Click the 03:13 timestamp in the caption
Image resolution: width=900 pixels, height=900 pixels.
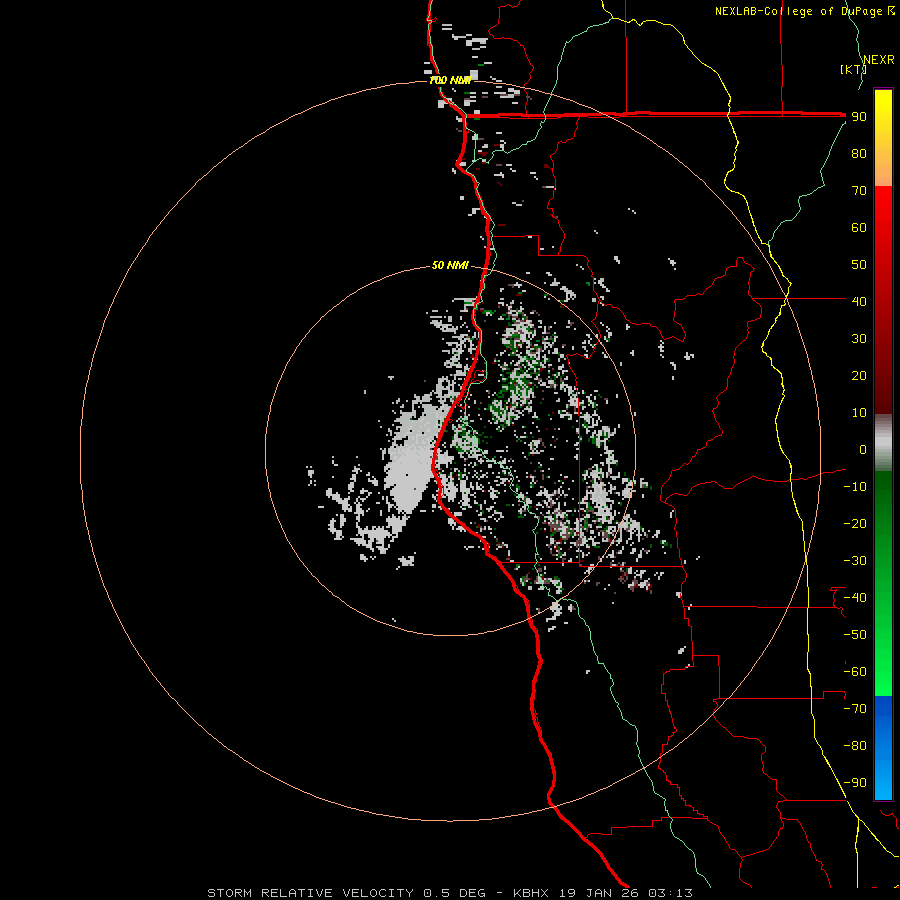pyautogui.click(x=670, y=893)
